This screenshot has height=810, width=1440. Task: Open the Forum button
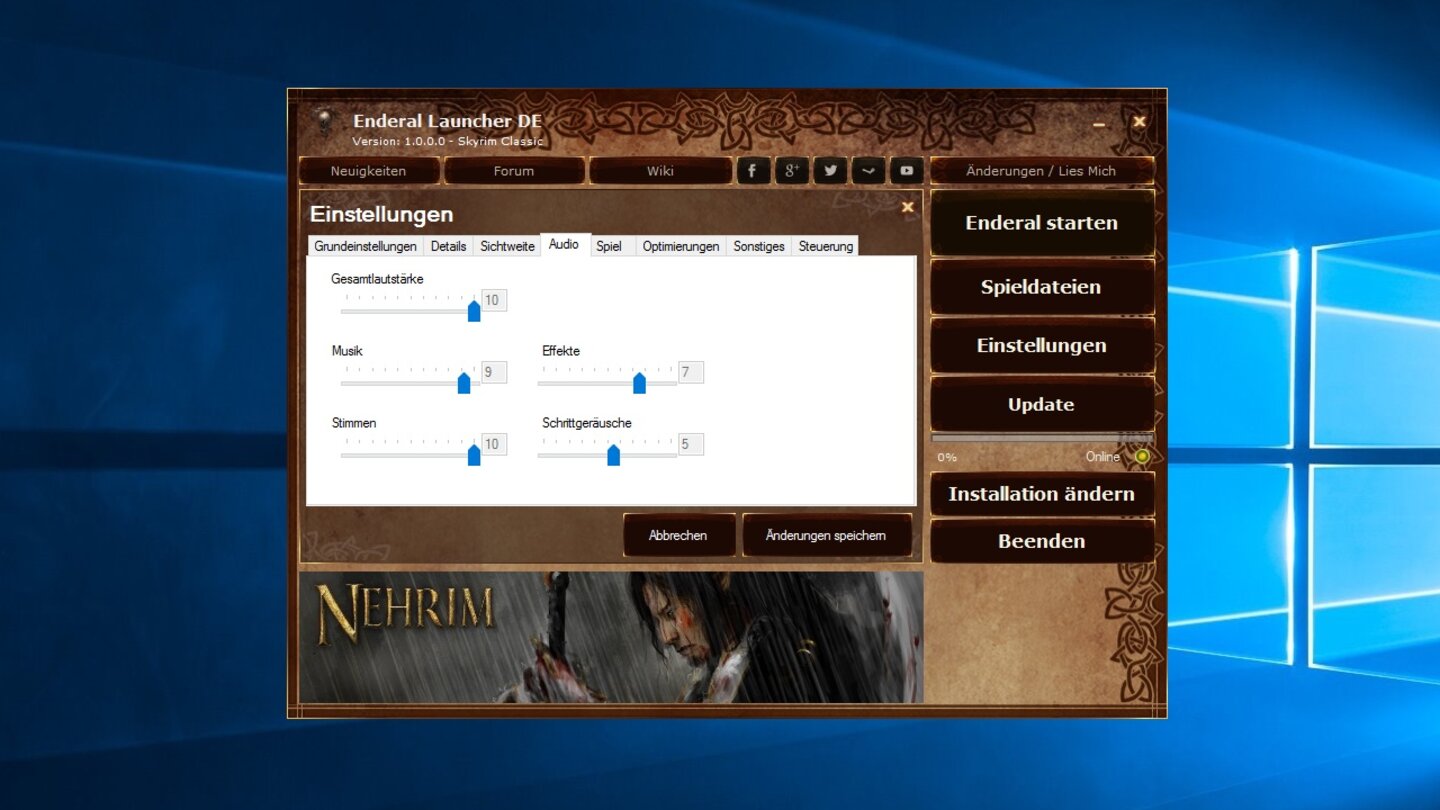coord(514,171)
